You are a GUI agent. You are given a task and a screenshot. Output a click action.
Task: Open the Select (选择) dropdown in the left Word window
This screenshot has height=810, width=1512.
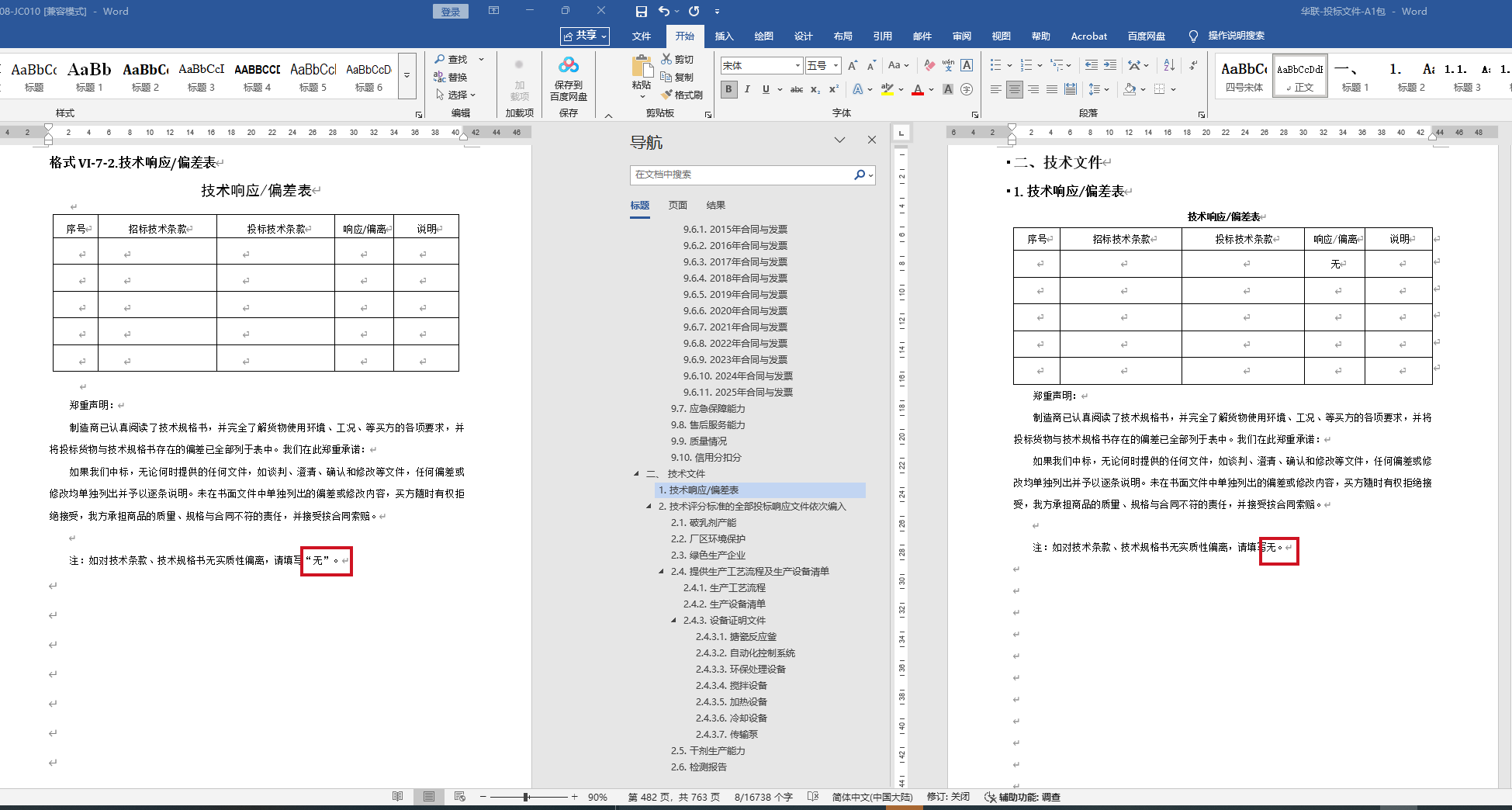coord(455,95)
